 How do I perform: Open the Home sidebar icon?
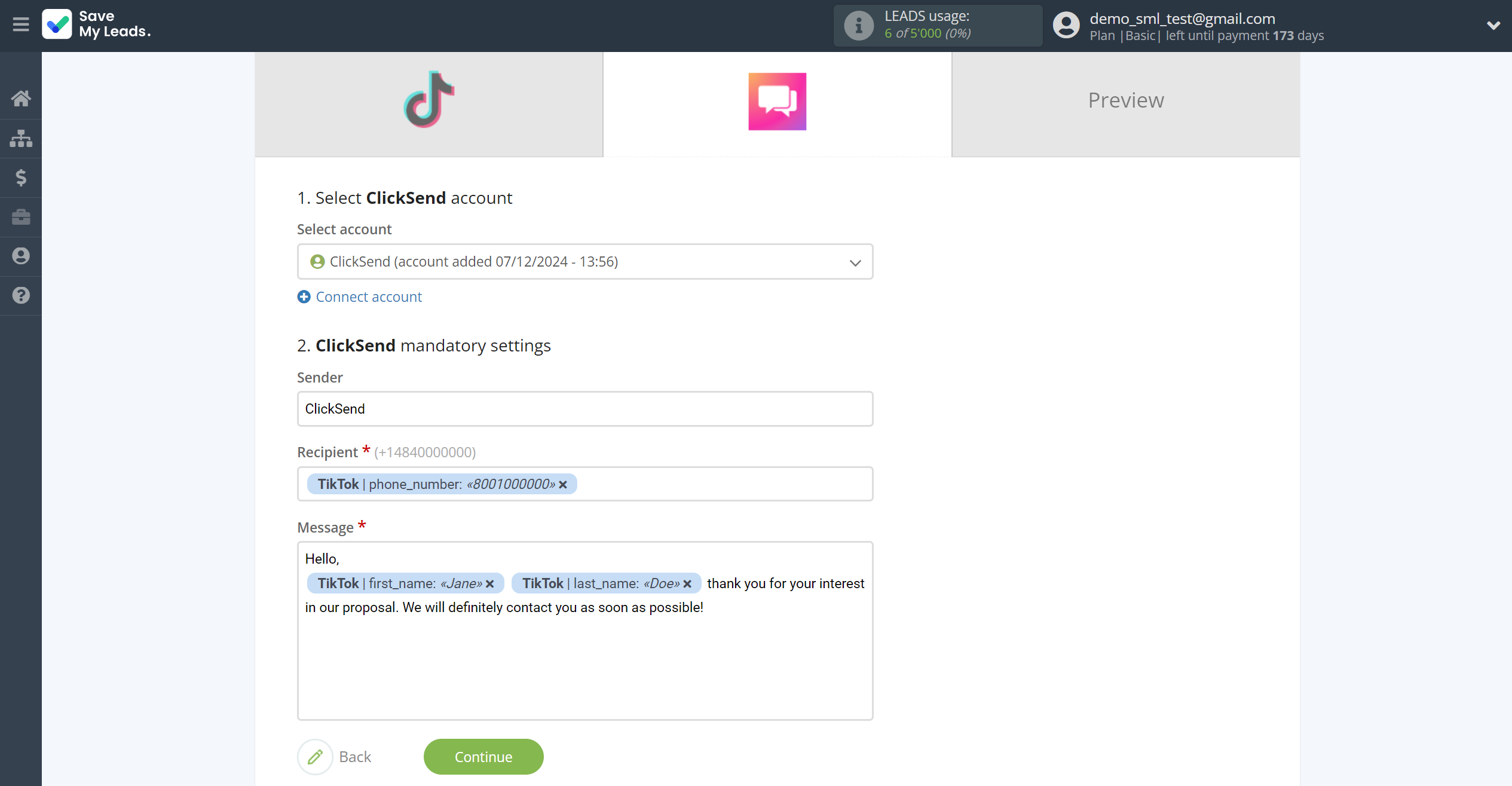coord(21,99)
